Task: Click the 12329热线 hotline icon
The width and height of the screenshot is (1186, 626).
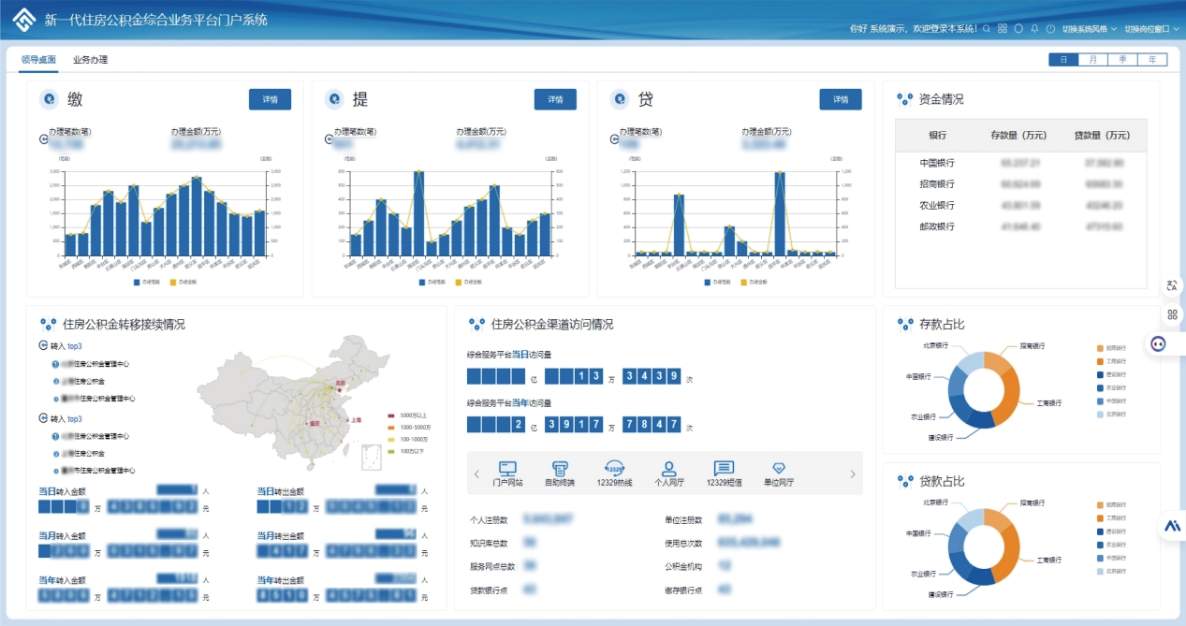Action: coord(616,470)
